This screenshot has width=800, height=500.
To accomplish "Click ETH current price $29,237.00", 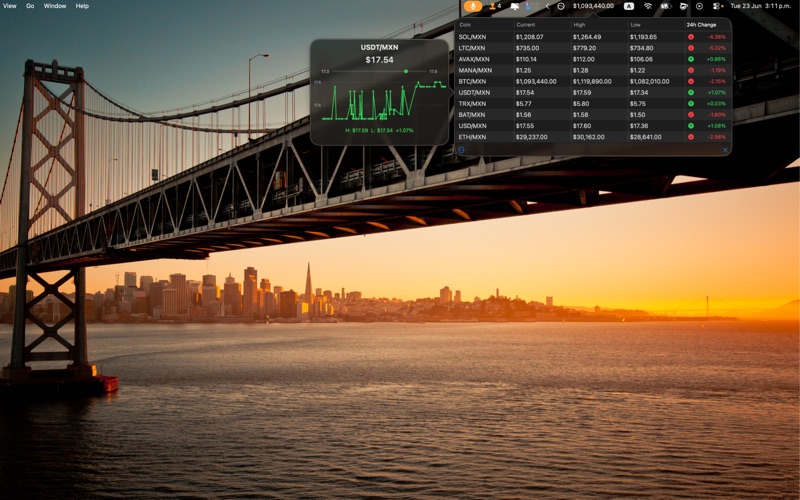I will pos(531,137).
